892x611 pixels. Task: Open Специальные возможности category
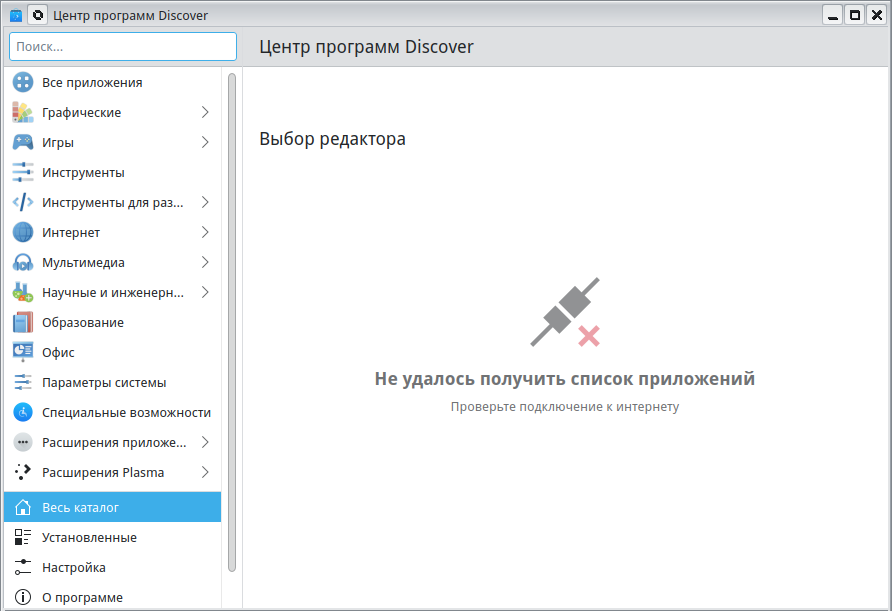click(x=113, y=412)
